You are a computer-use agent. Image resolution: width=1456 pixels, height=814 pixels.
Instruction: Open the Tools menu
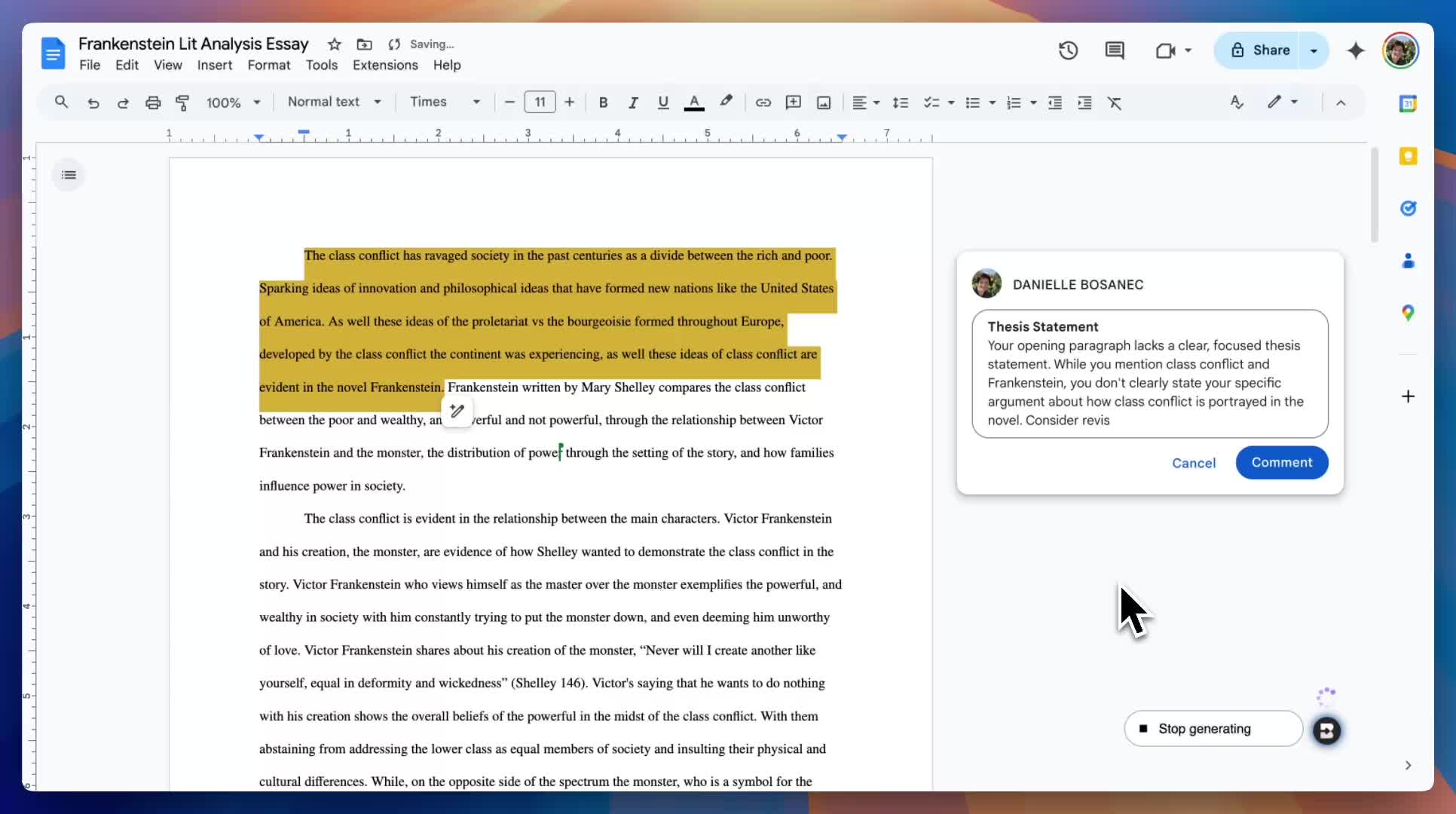click(322, 66)
